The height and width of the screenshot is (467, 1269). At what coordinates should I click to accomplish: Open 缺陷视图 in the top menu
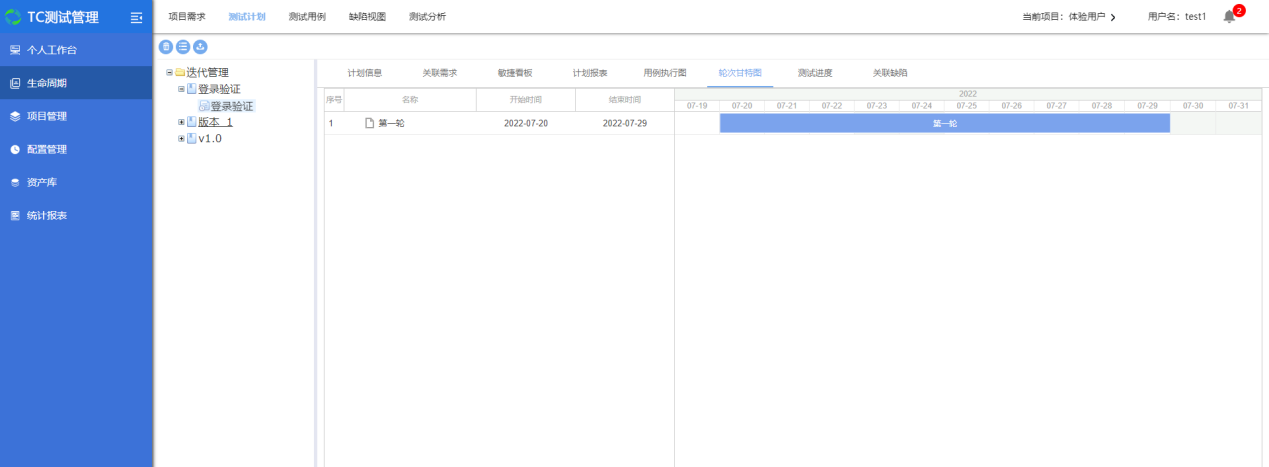point(367,17)
